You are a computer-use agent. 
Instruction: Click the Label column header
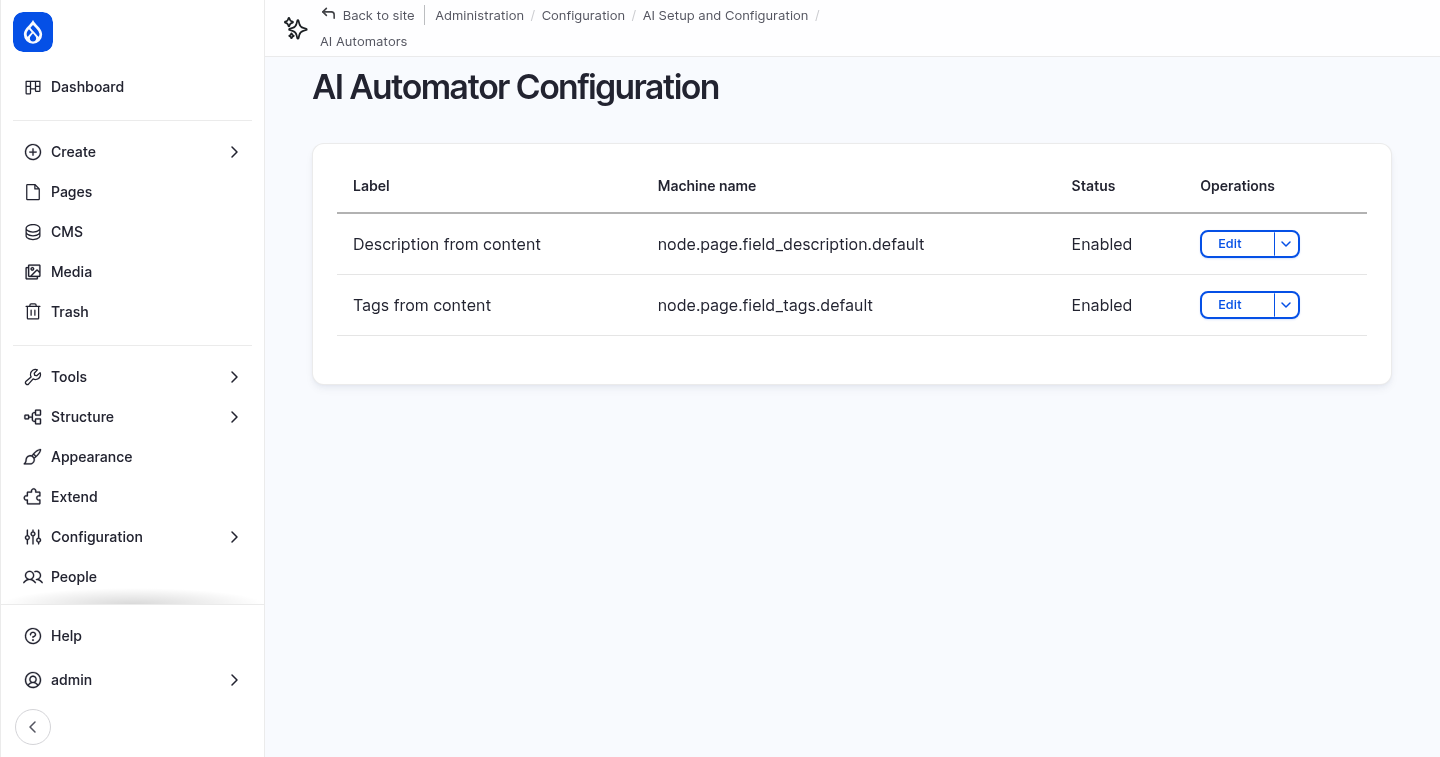[371, 186]
